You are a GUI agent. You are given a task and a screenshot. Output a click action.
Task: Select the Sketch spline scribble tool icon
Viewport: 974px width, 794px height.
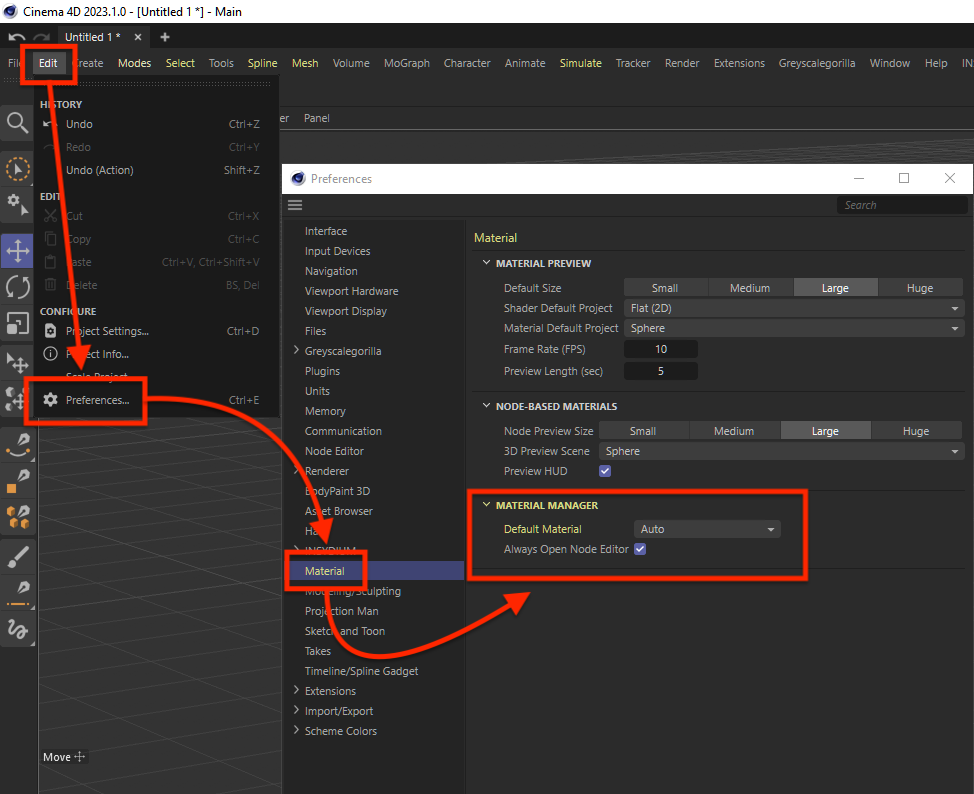[17, 629]
